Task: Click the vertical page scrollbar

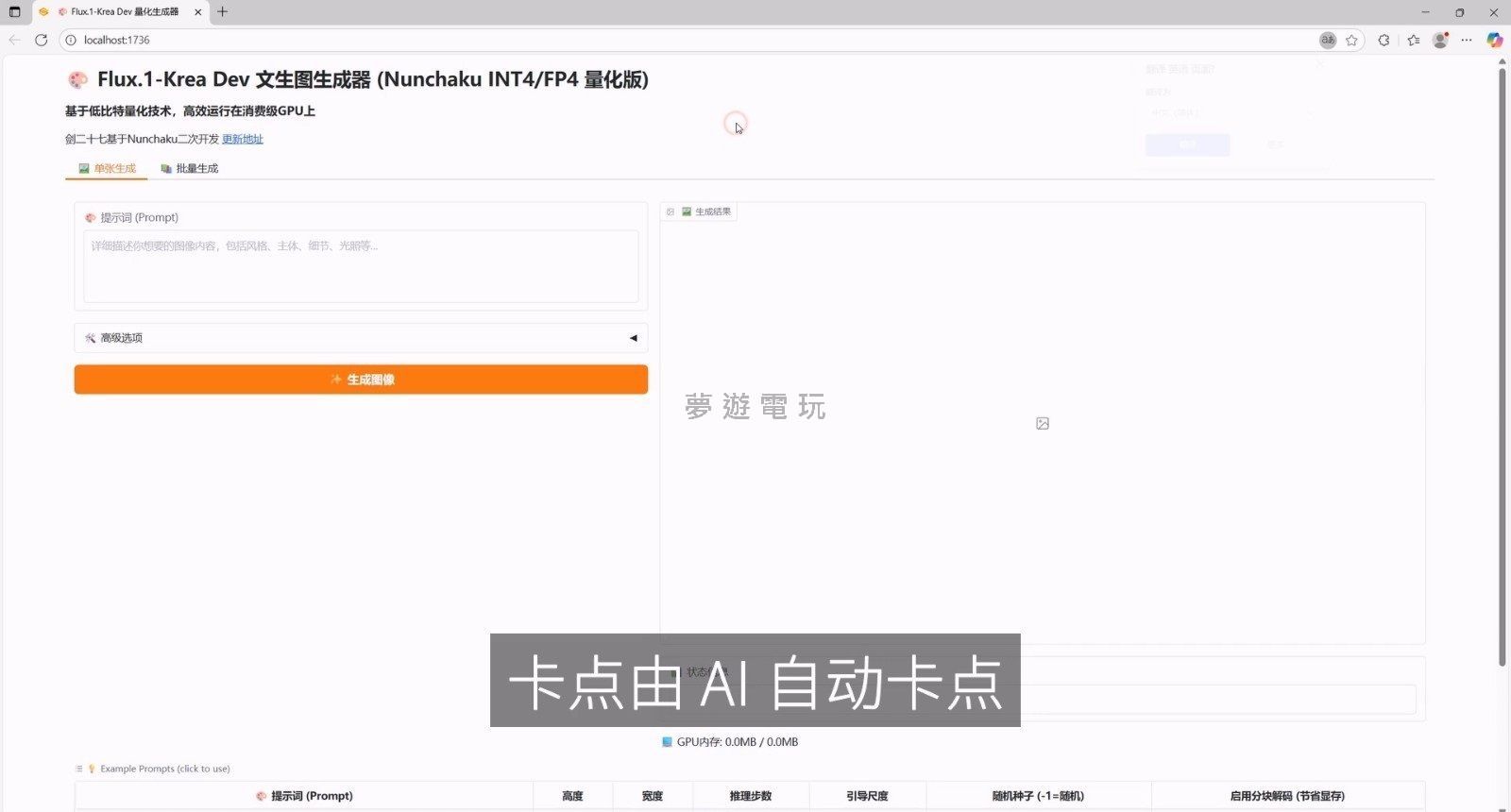Action: (1503, 359)
